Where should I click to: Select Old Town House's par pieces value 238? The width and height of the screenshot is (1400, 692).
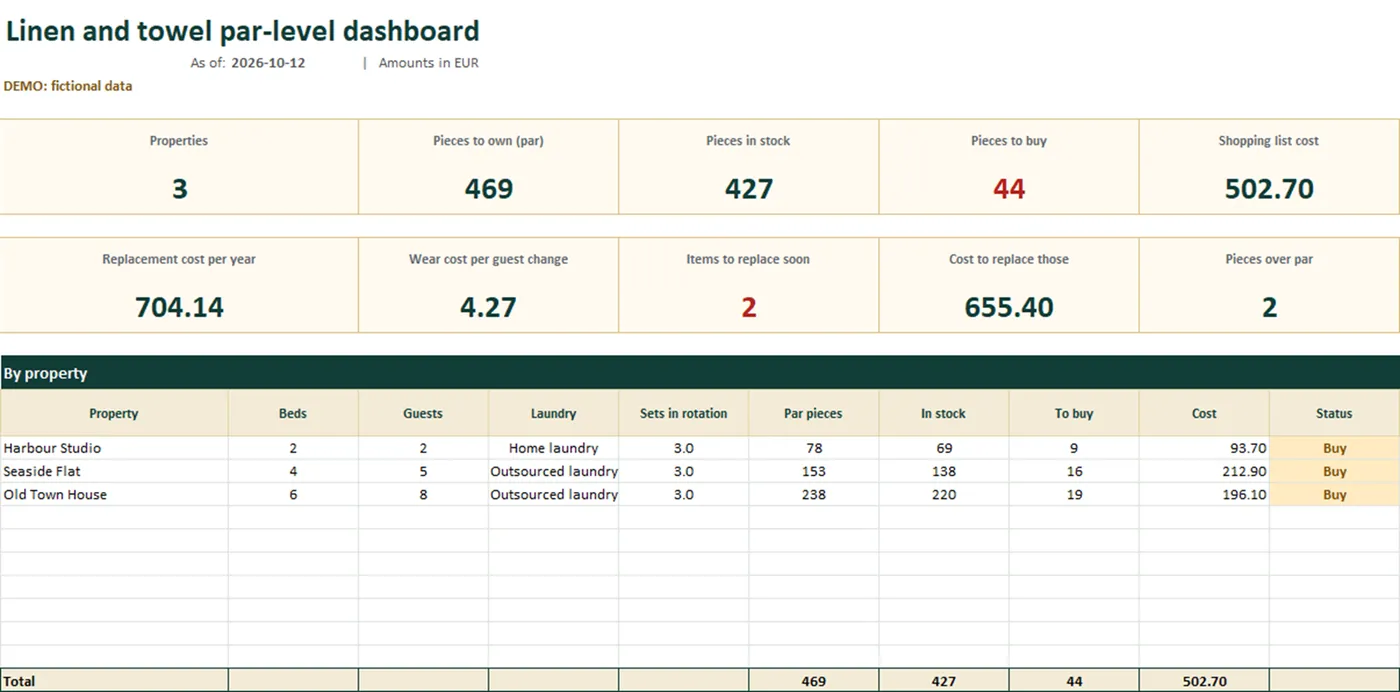coord(814,494)
